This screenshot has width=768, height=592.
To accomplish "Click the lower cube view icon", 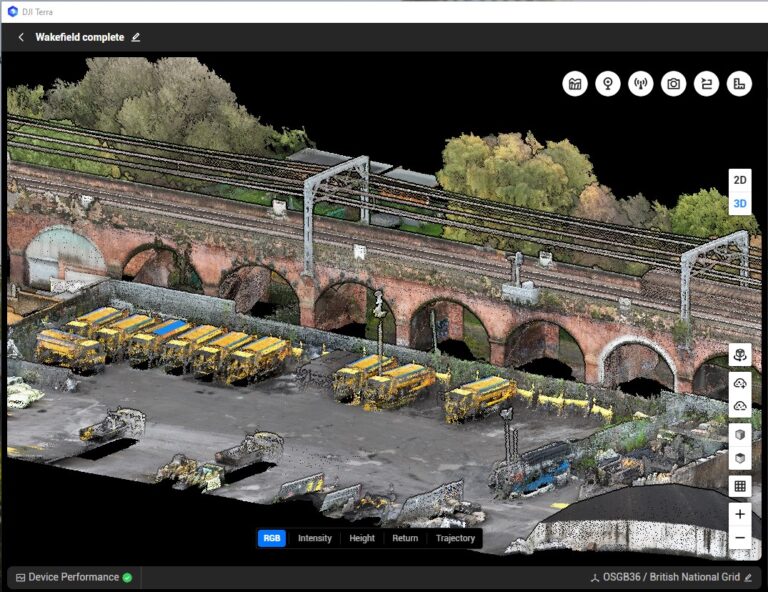I will pyautogui.click(x=740, y=458).
